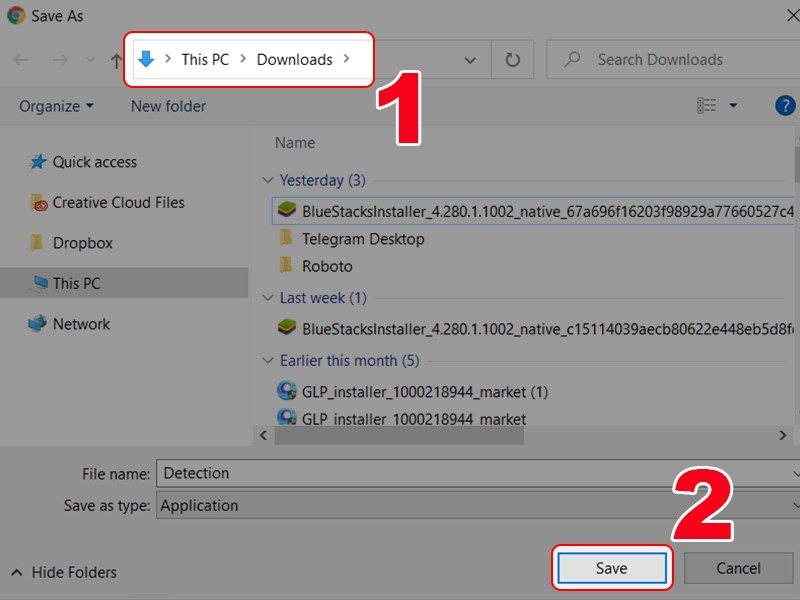
Task: Click the This PC computer icon
Action: 40,283
